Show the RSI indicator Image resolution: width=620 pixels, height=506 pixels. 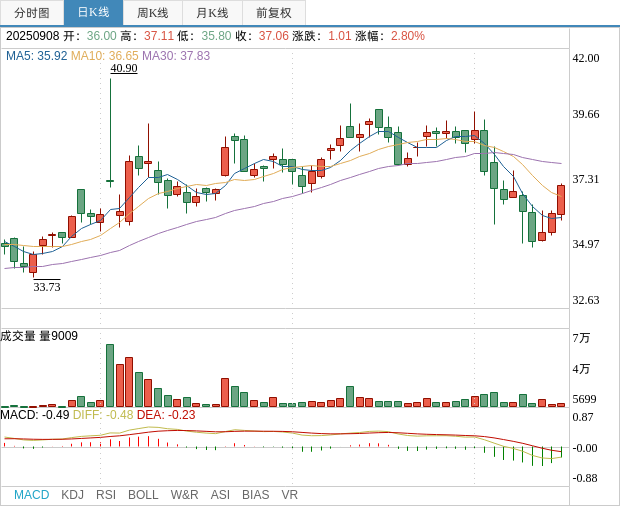tap(106, 495)
